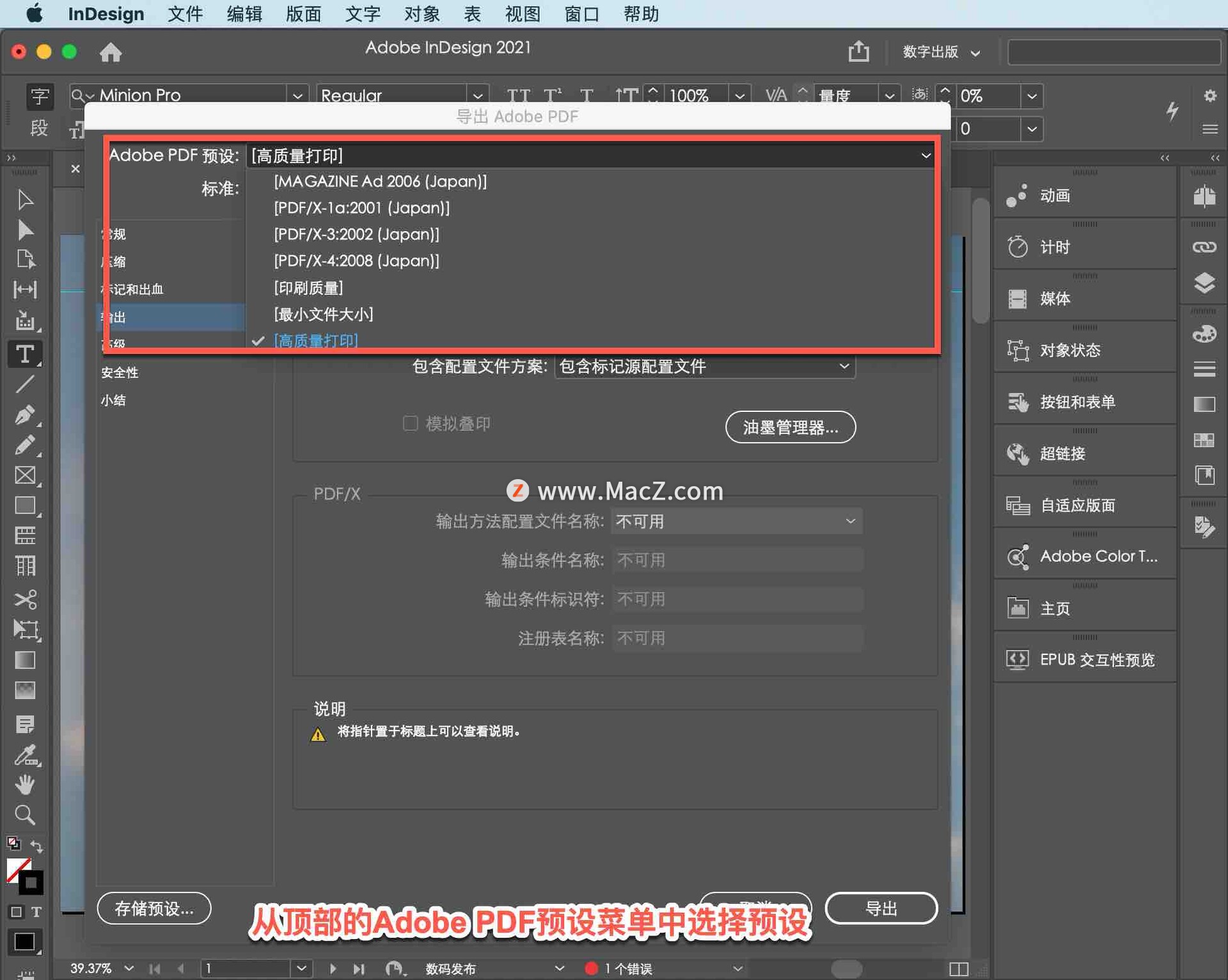This screenshot has height=980, width=1228.
Task: Expand the Regular font style dropdown
Action: tap(478, 96)
